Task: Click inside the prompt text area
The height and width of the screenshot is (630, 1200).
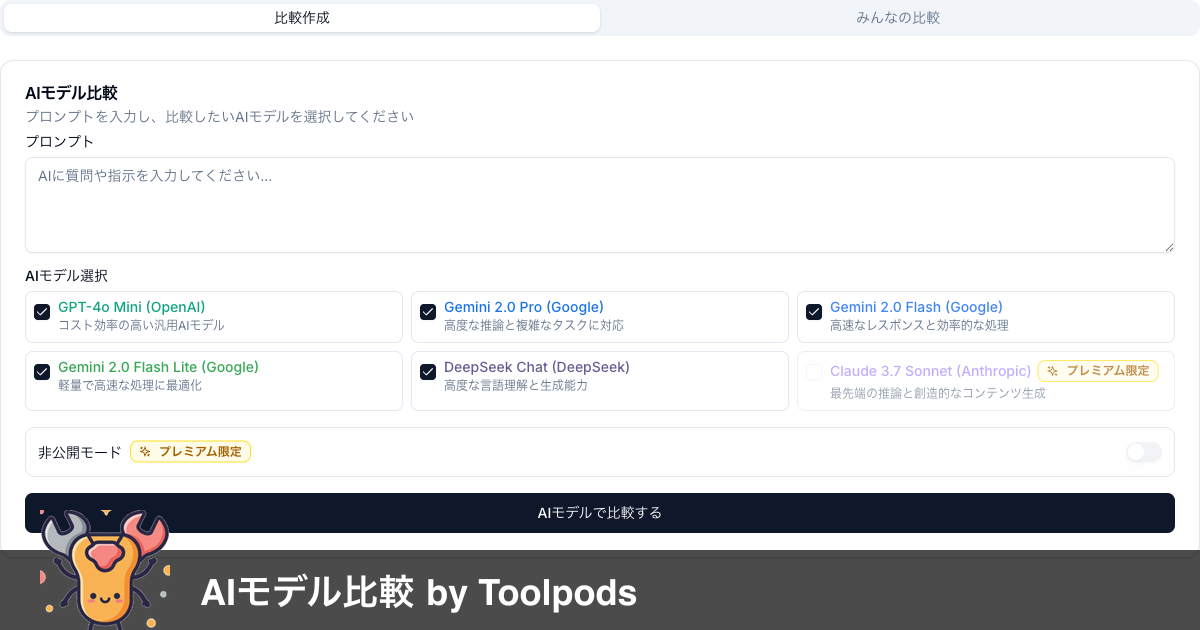Action: [600, 205]
